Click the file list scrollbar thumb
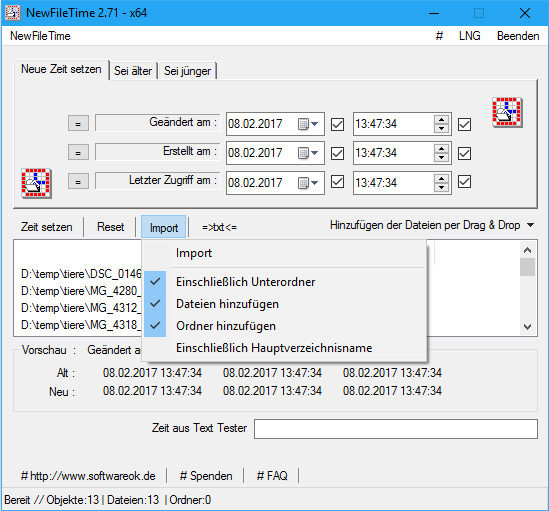 [x=528, y=267]
